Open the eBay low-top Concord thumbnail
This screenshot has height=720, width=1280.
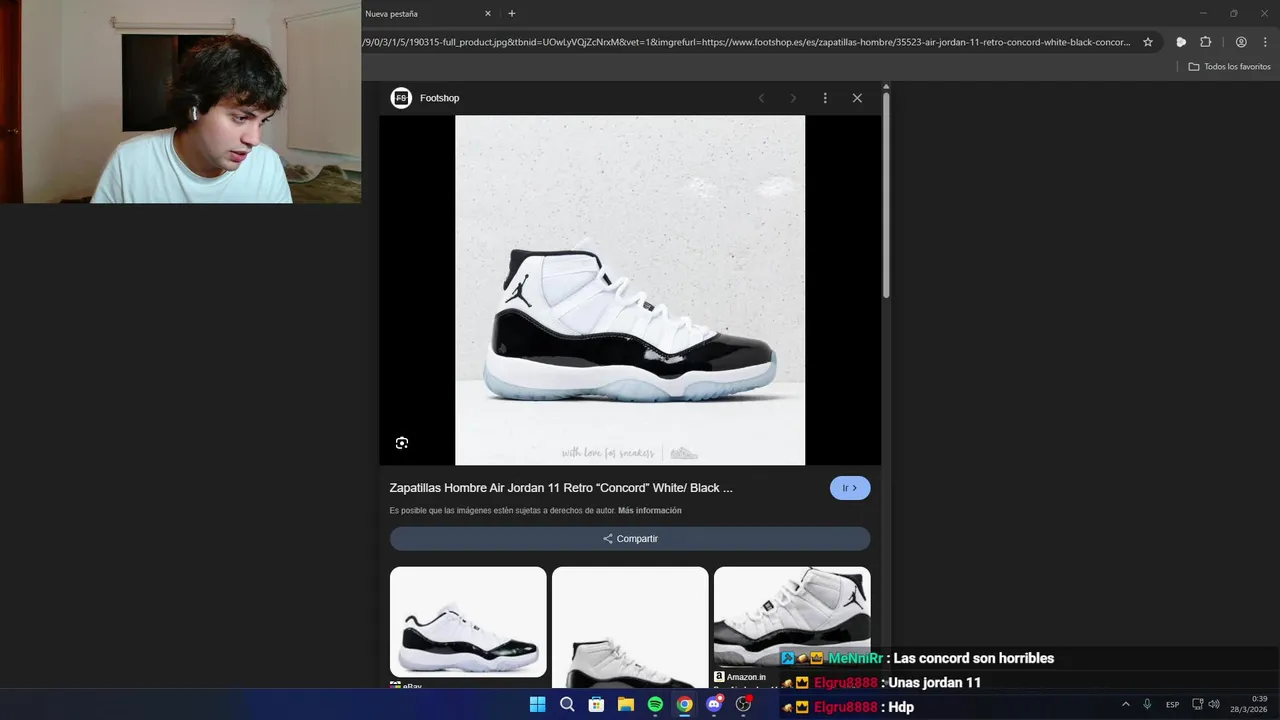pyautogui.click(x=468, y=622)
